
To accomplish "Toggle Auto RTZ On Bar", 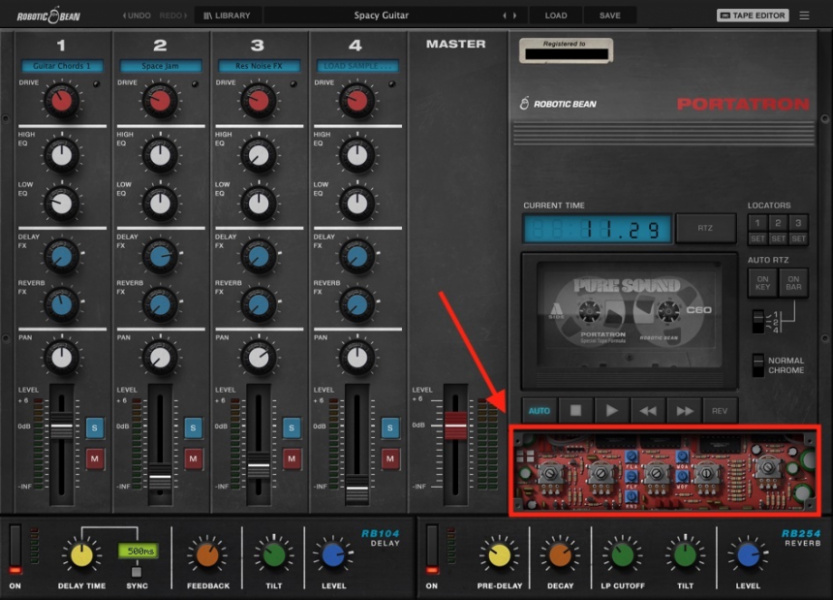I will click(793, 283).
